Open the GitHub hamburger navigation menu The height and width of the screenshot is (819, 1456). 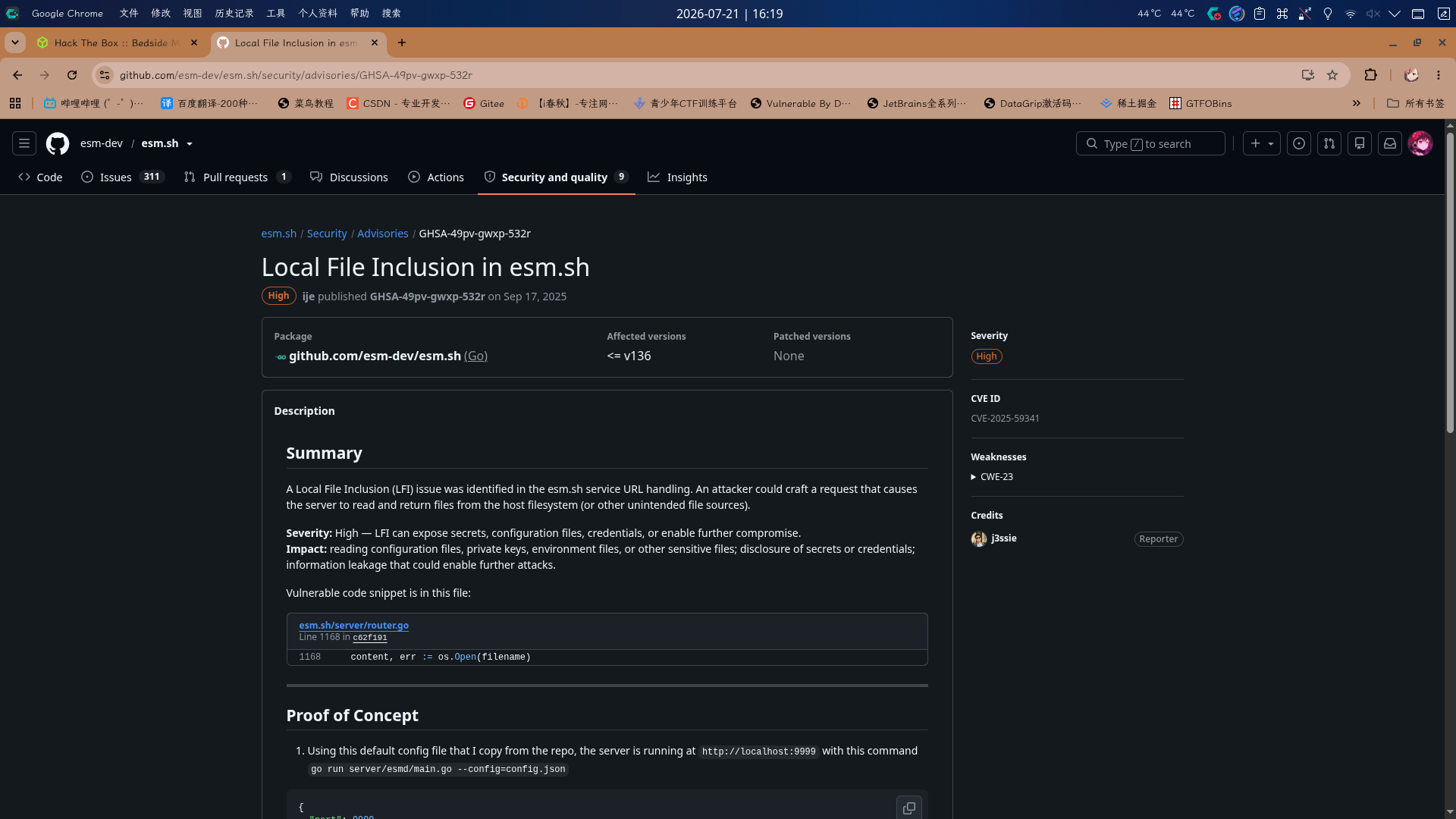24,143
